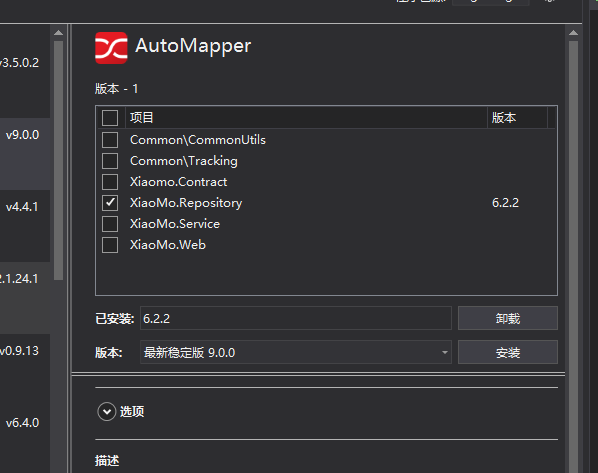Click the XiaoMo.Repository project name
This screenshot has width=598, height=473.
[x=186, y=203]
